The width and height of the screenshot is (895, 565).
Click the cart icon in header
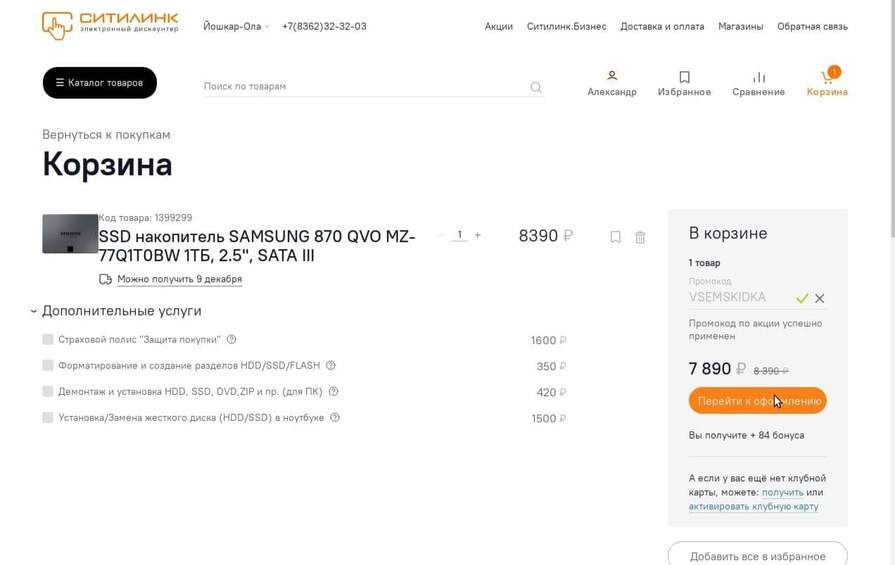tap(827, 78)
